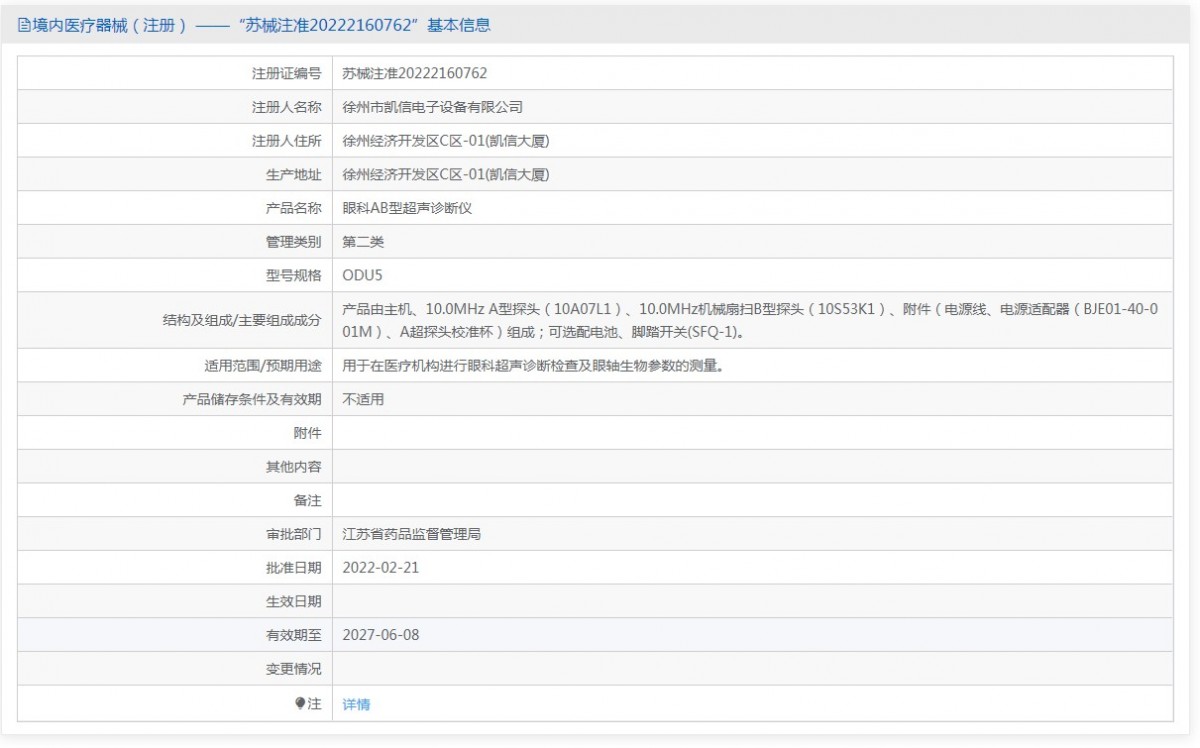This screenshot has height=748, width=1200.
Task: Click the 有效期至 label
Action: click(294, 635)
